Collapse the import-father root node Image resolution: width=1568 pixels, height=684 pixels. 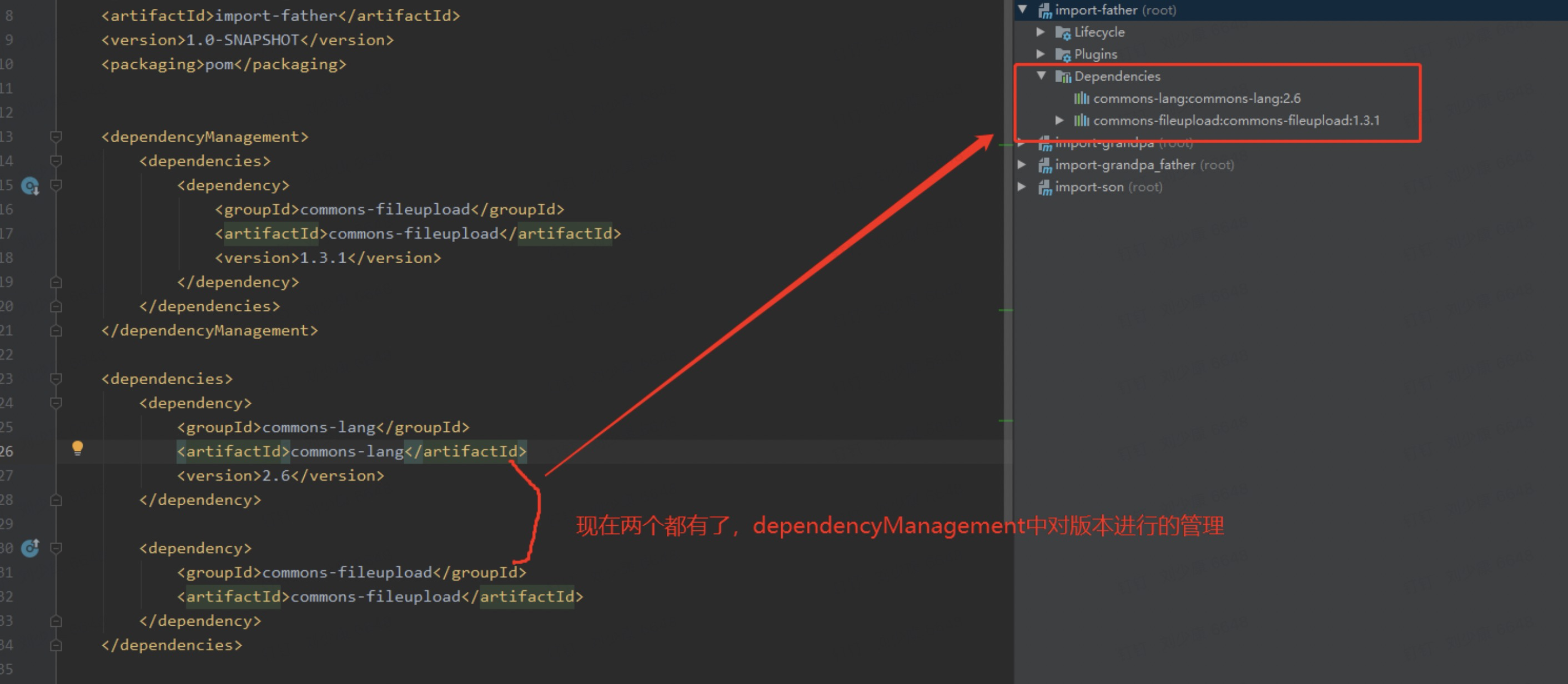(x=1023, y=10)
